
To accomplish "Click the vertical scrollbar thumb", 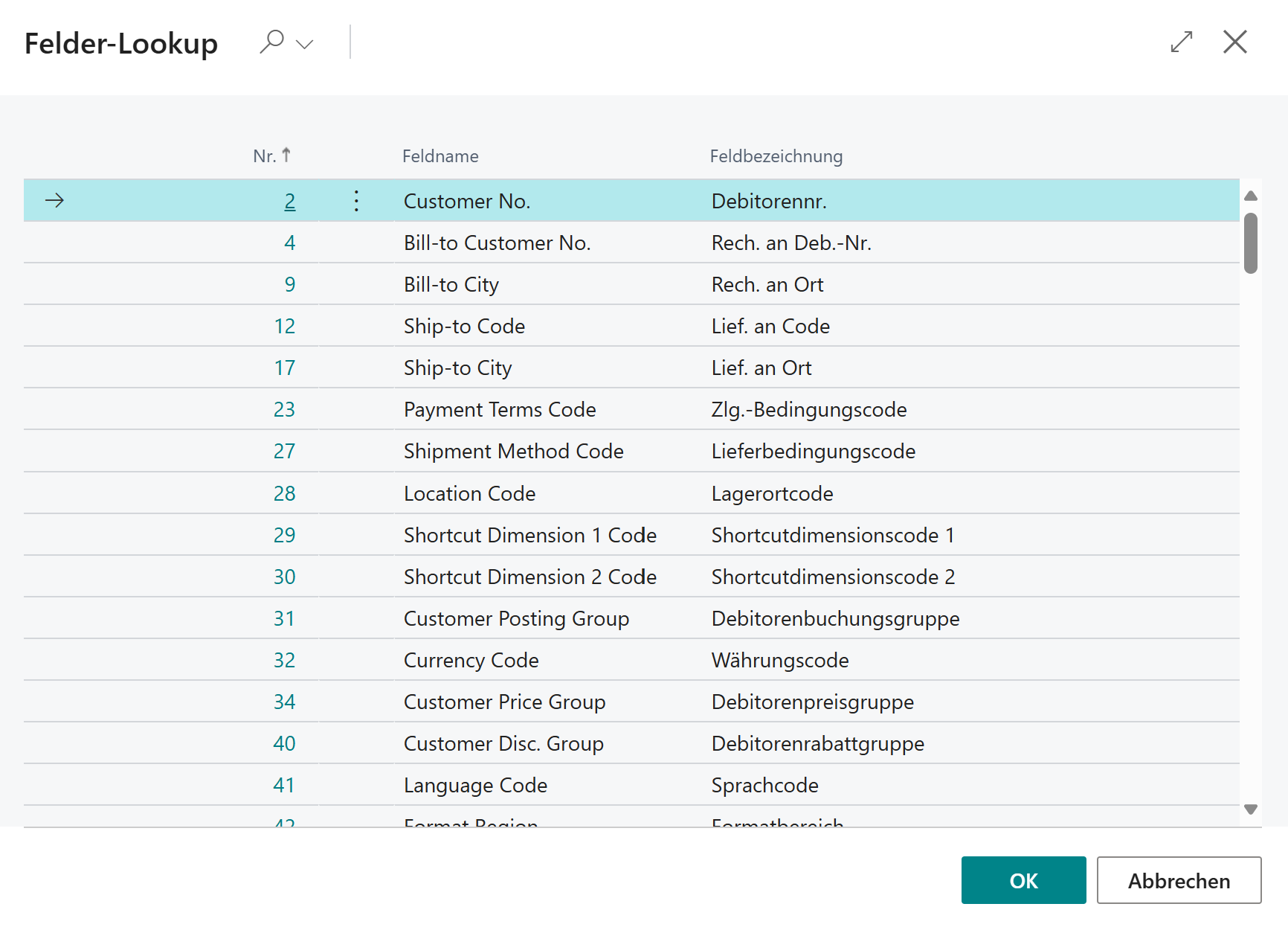I will (1251, 243).
